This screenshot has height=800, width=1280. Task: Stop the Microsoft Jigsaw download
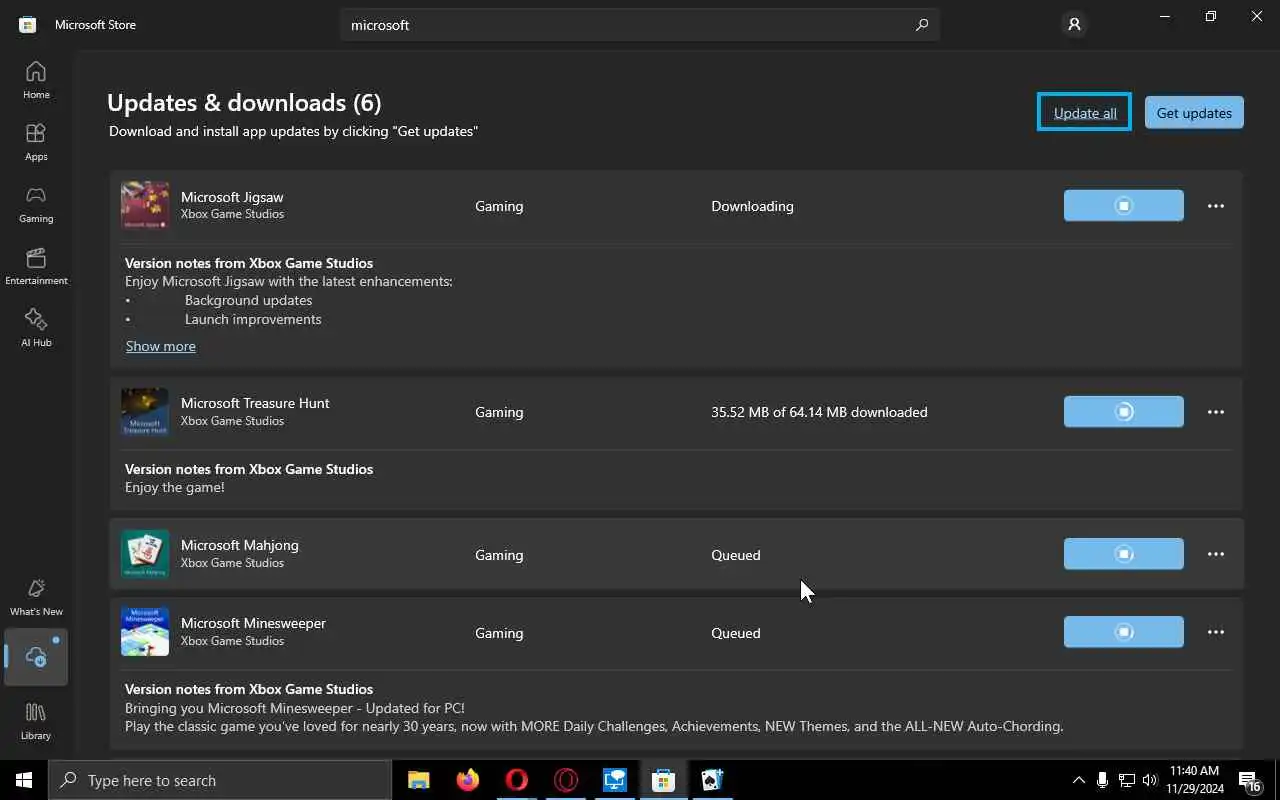tap(1124, 206)
